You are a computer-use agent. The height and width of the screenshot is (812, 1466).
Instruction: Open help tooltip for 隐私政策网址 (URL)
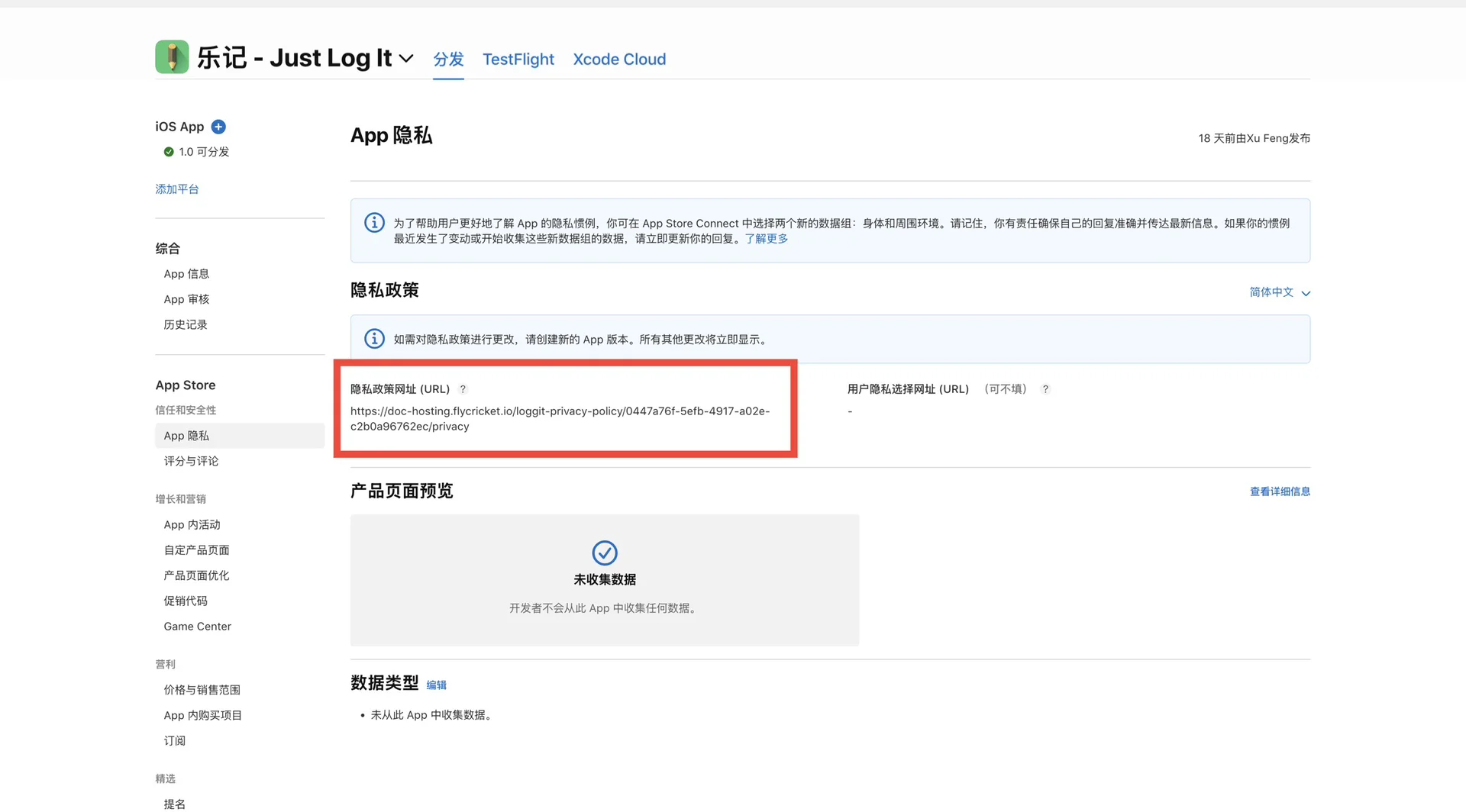(463, 389)
